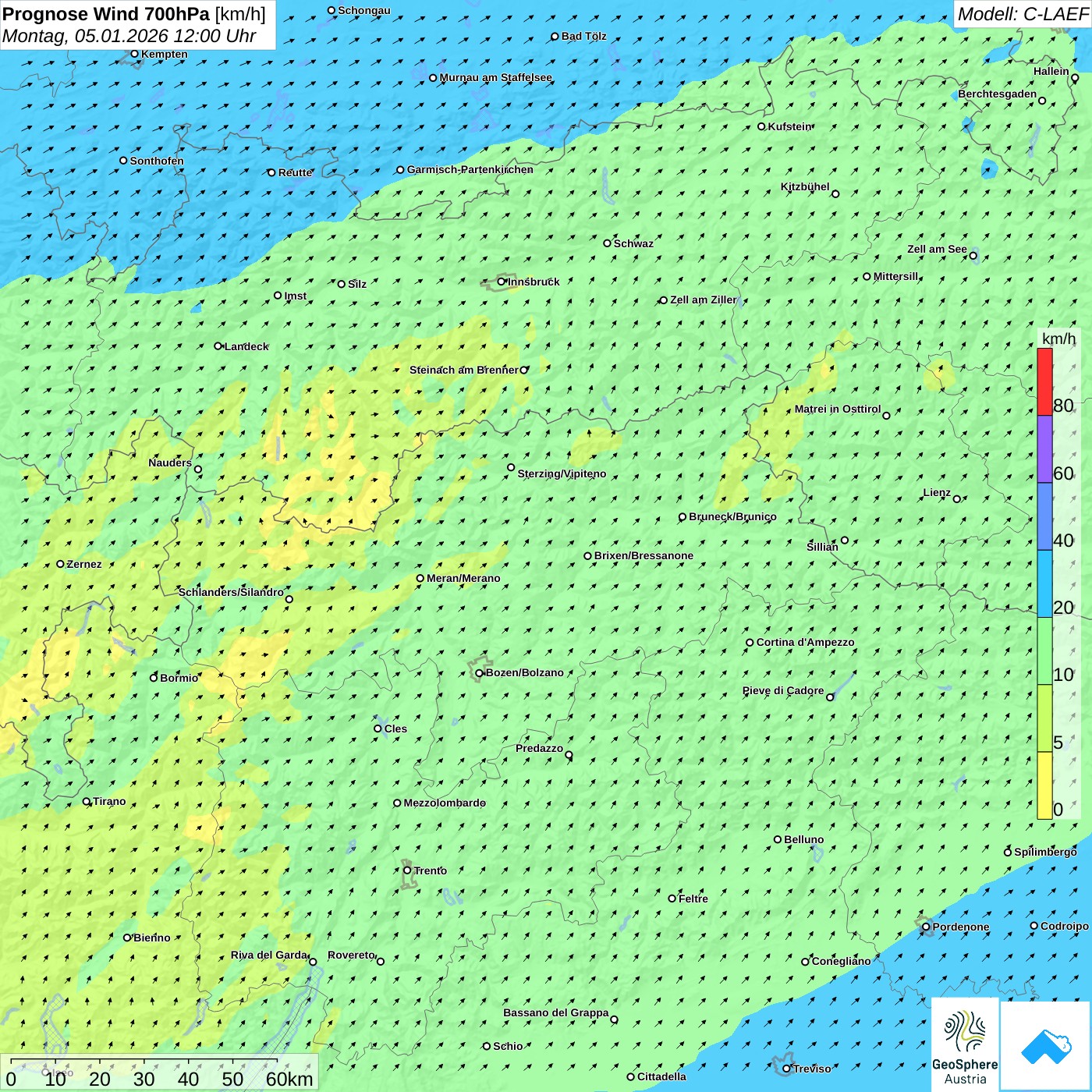Click the Modell: C-LAEF label
Screen dimensions: 1092x1092
click(1022, 14)
